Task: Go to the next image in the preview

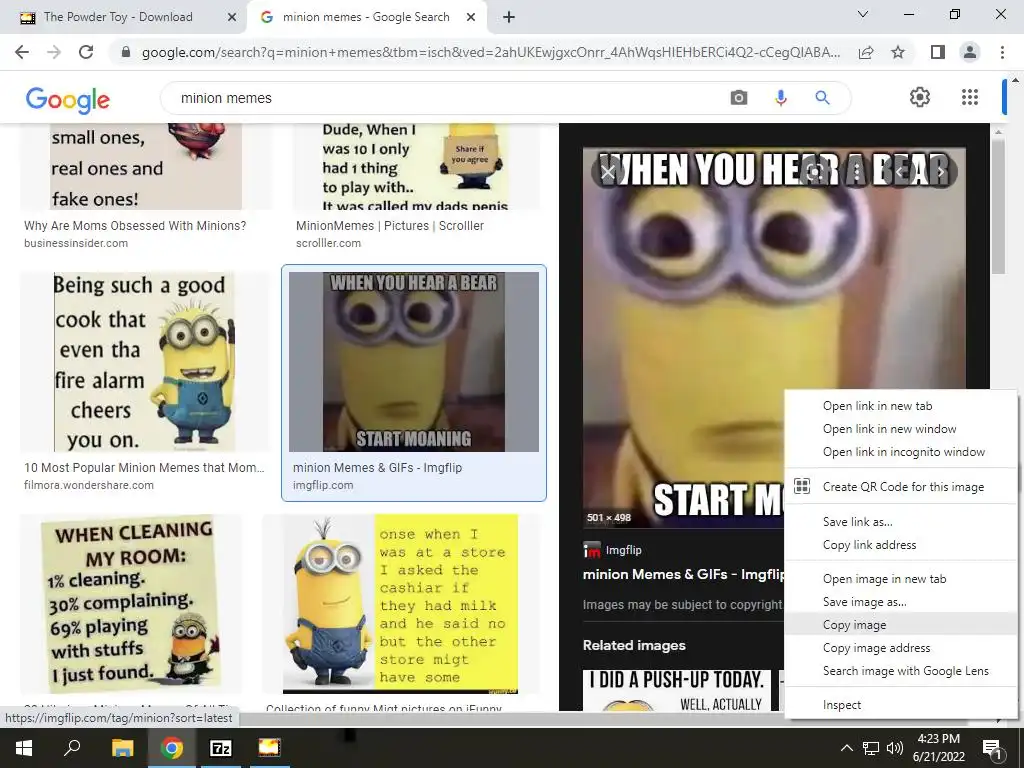Action: coord(940,172)
